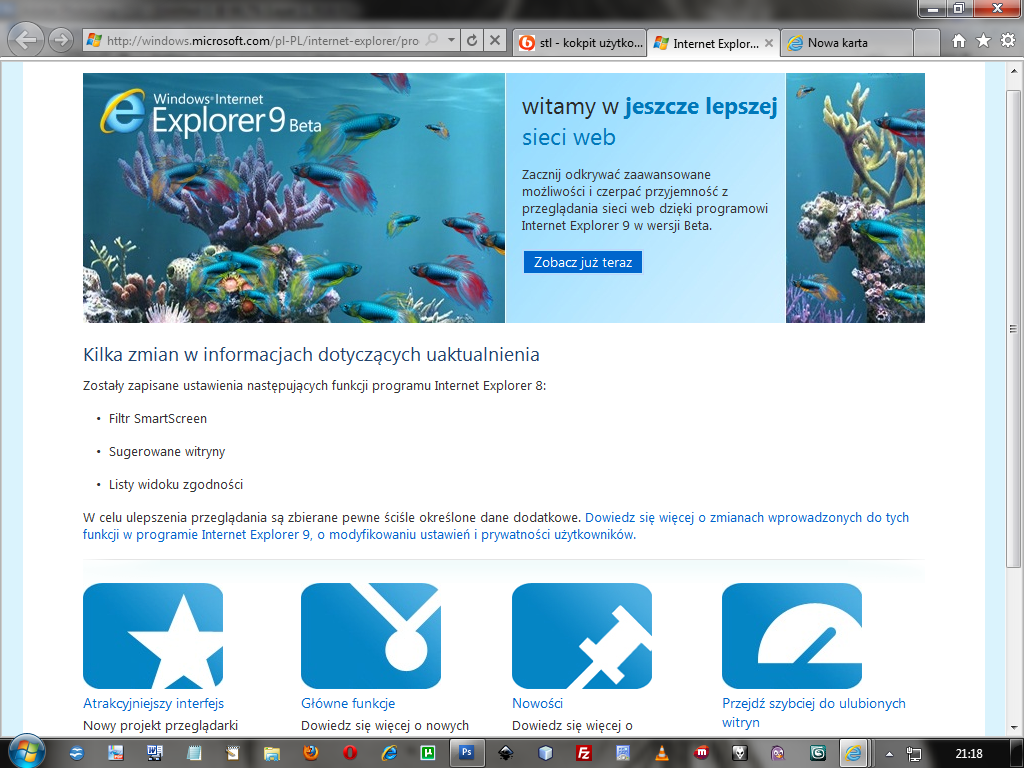Open Favorites with the star icon
This screenshot has height=768, width=1024.
pyautogui.click(x=983, y=41)
